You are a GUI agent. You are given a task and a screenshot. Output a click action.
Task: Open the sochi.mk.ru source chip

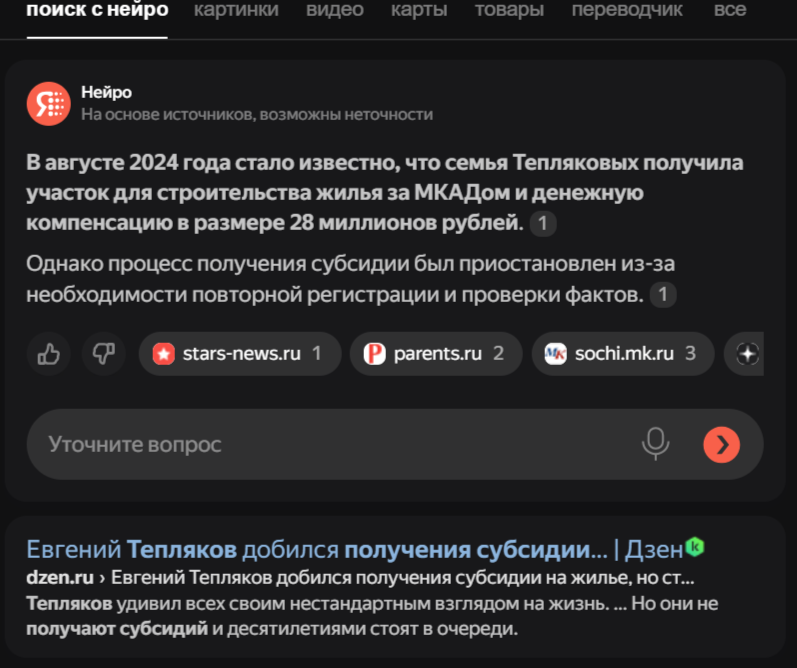[623, 354]
